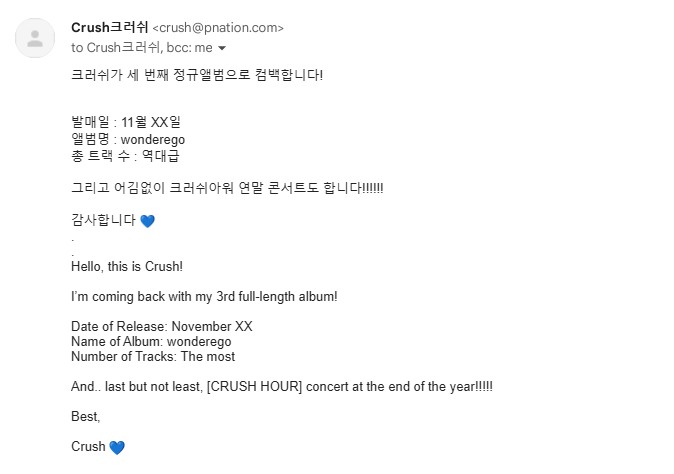Click the 총 트랙 수 : 역대급 line

click(x=125, y=156)
